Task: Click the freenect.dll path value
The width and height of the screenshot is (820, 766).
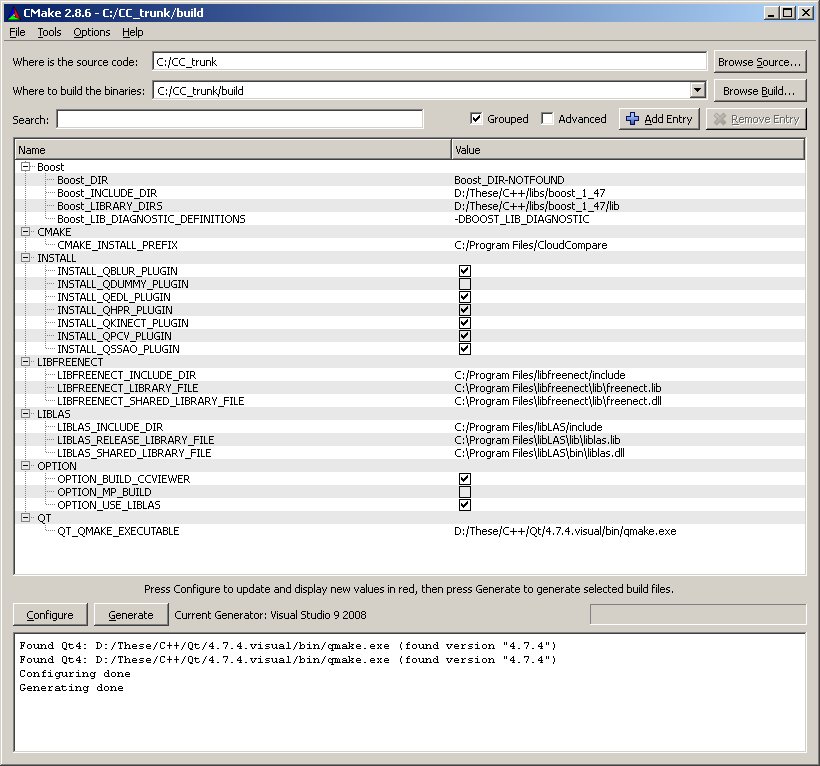Action: tap(558, 401)
